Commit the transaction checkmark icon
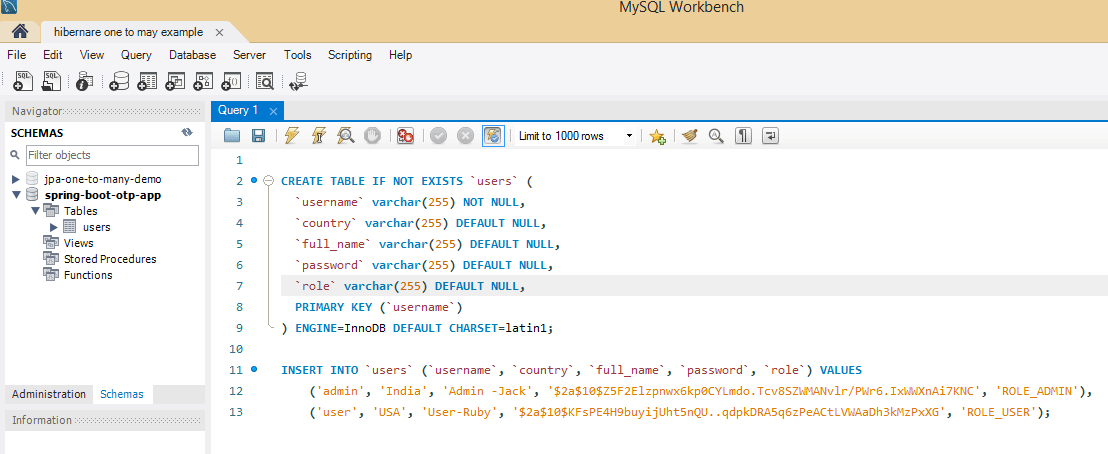The height and width of the screenshot is (454, 1108). point(438,136)
